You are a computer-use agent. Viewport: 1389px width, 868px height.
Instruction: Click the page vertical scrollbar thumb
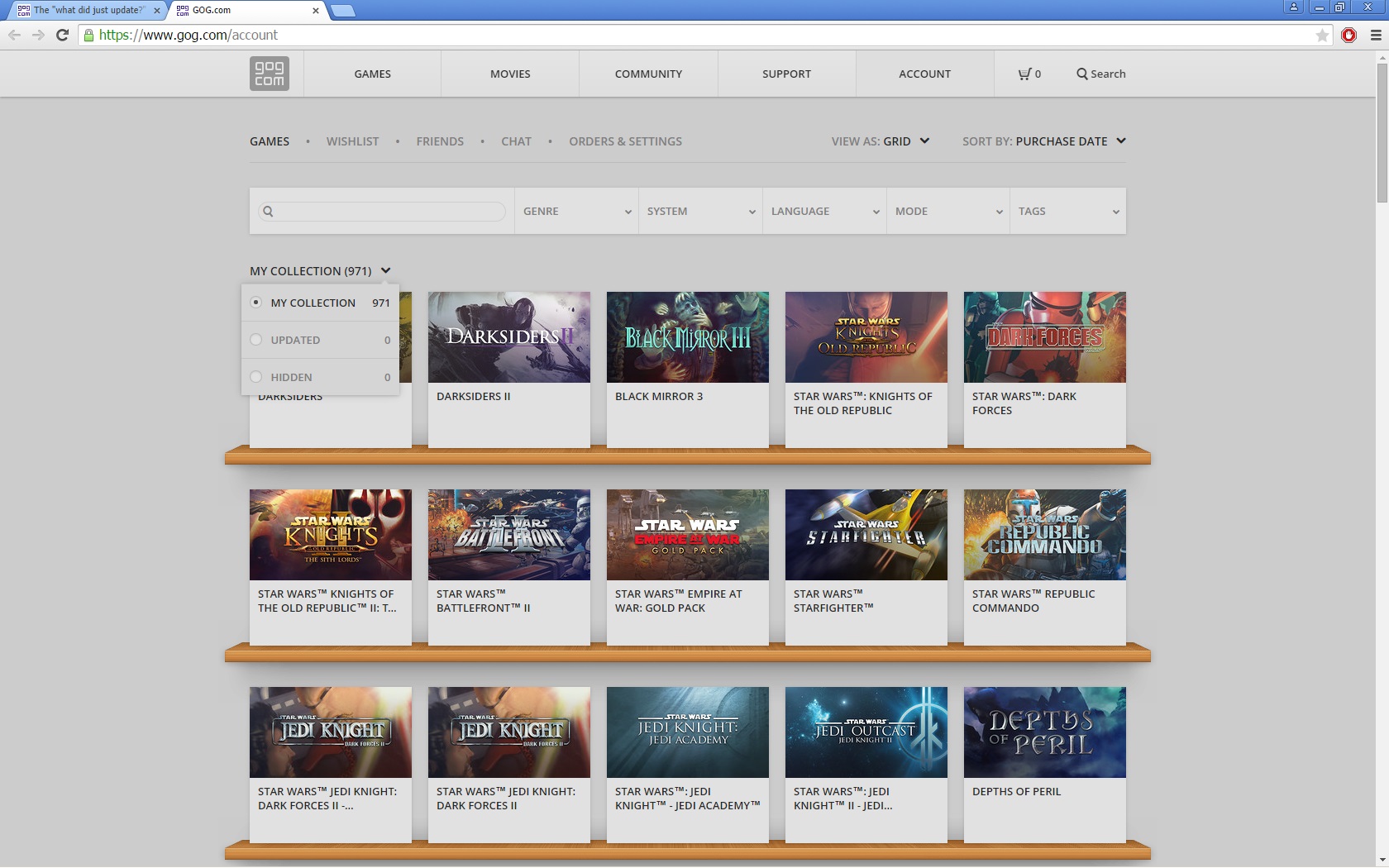pos(1382,132)
